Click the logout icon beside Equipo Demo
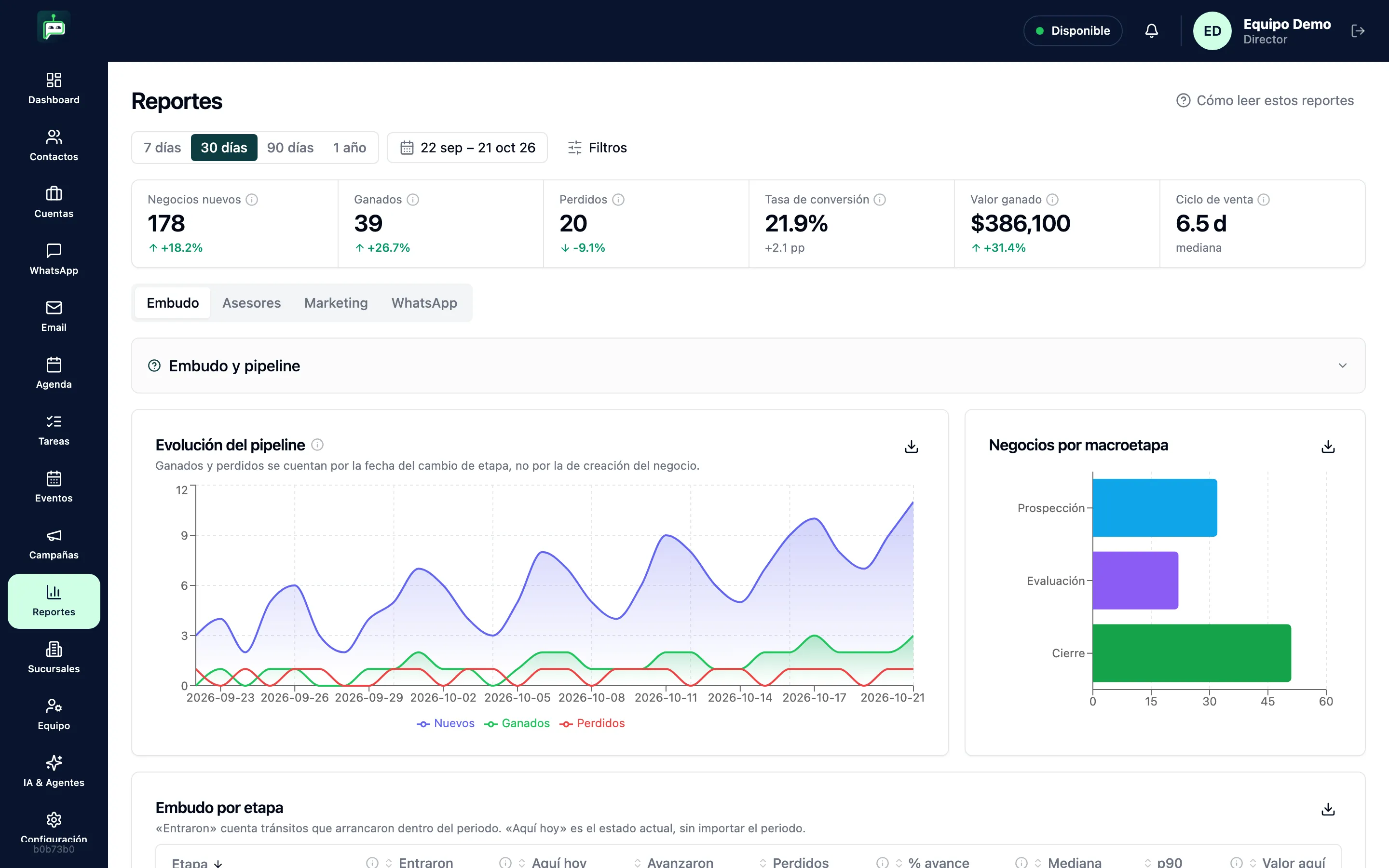 1358,31
